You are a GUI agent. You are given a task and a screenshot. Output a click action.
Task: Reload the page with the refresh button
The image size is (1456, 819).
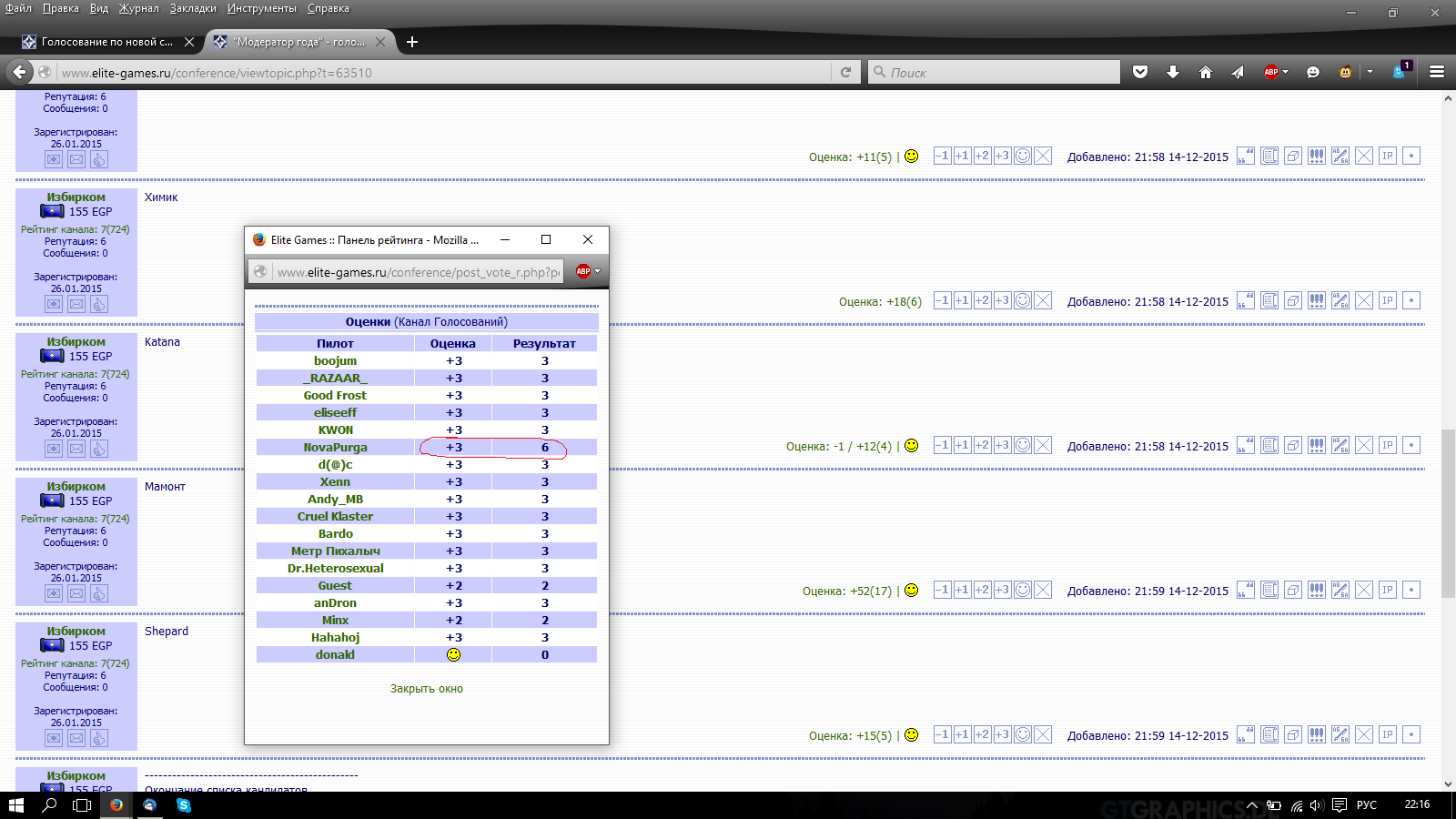pyautogui.click(x=845, y=73)
